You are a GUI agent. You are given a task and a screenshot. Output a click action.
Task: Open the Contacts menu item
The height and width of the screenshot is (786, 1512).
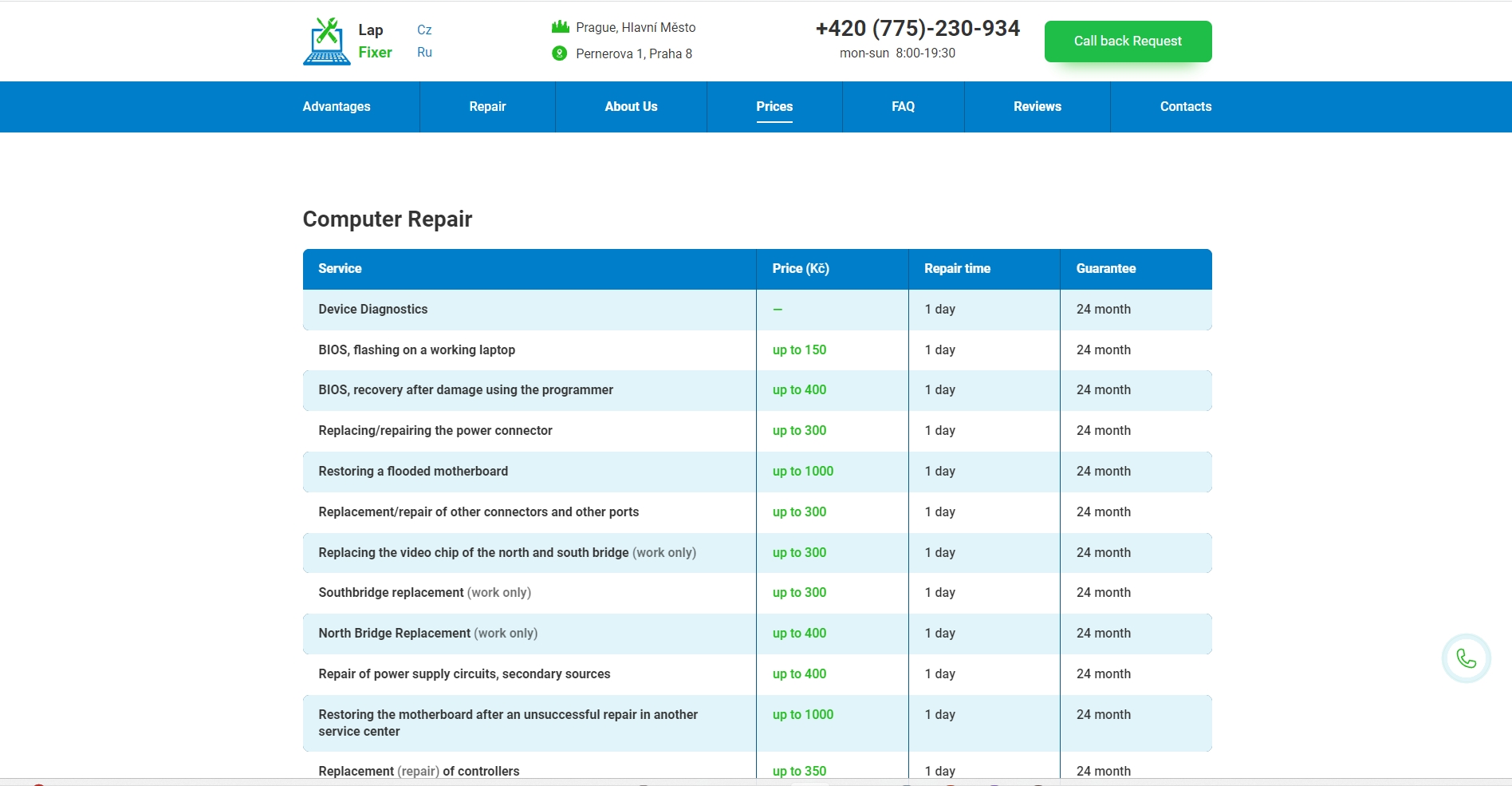[x=1185, y=107]
